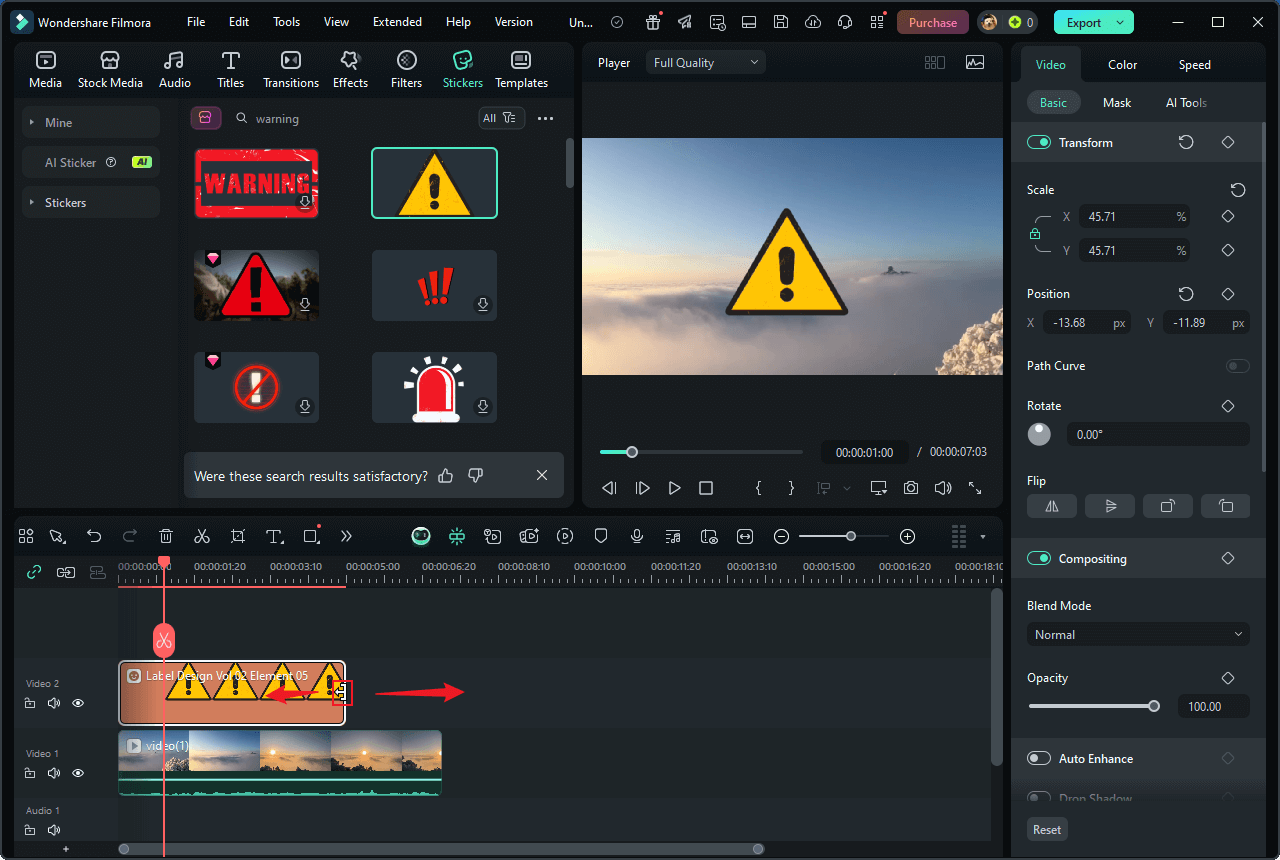Open the Stickers panel
1280x860 pixels.
coord(462,68)
